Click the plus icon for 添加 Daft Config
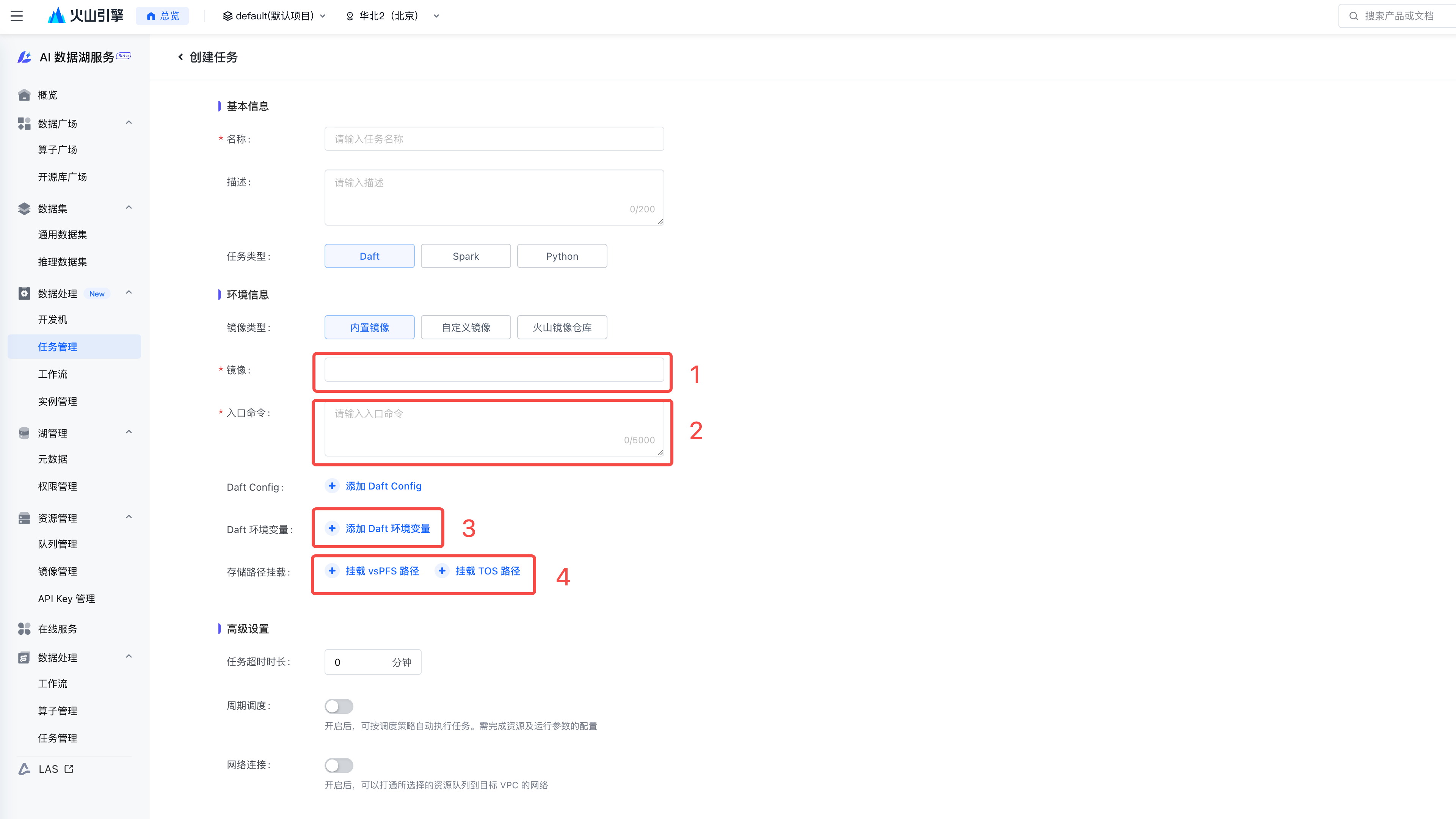This screenshot has height=819, width=1456. [x=333, y=486]
